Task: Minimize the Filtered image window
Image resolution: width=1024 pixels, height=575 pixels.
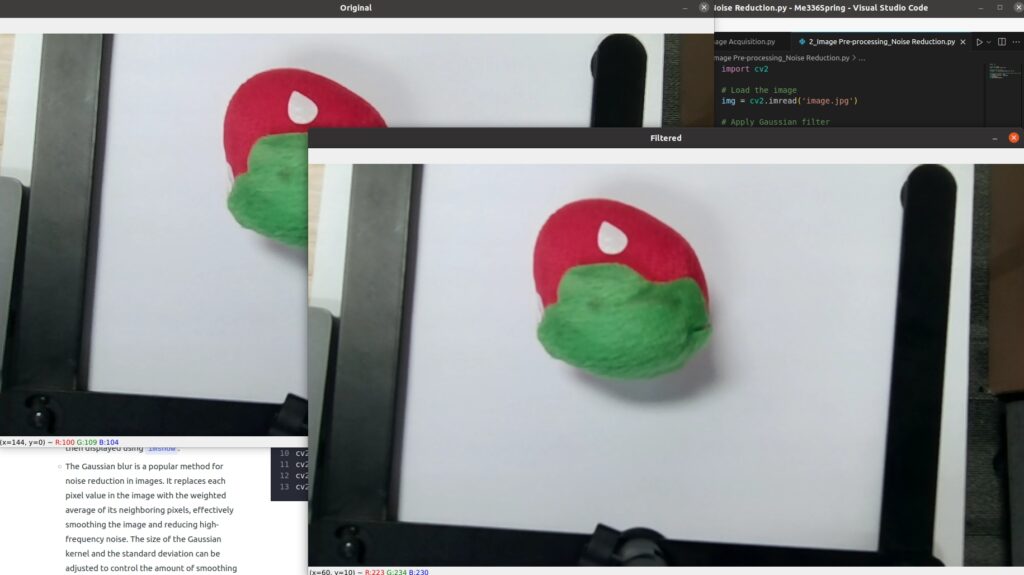Action: tap(995, 139)
